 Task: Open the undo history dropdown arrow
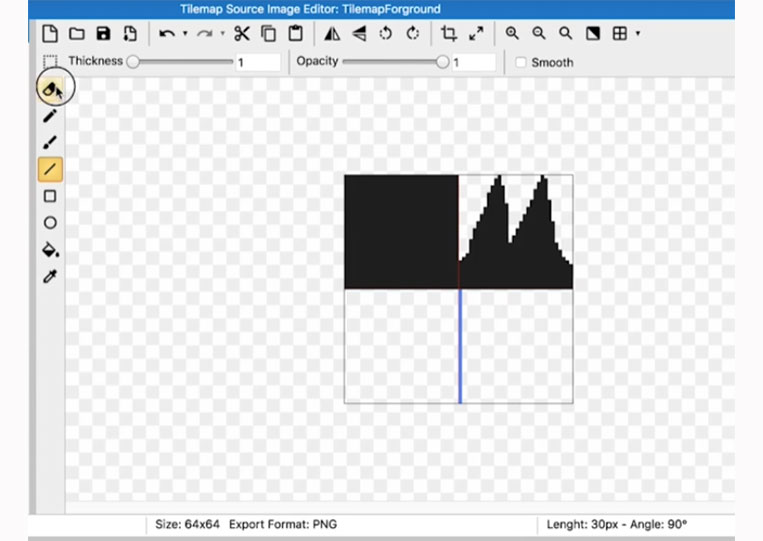coord(185,34)
